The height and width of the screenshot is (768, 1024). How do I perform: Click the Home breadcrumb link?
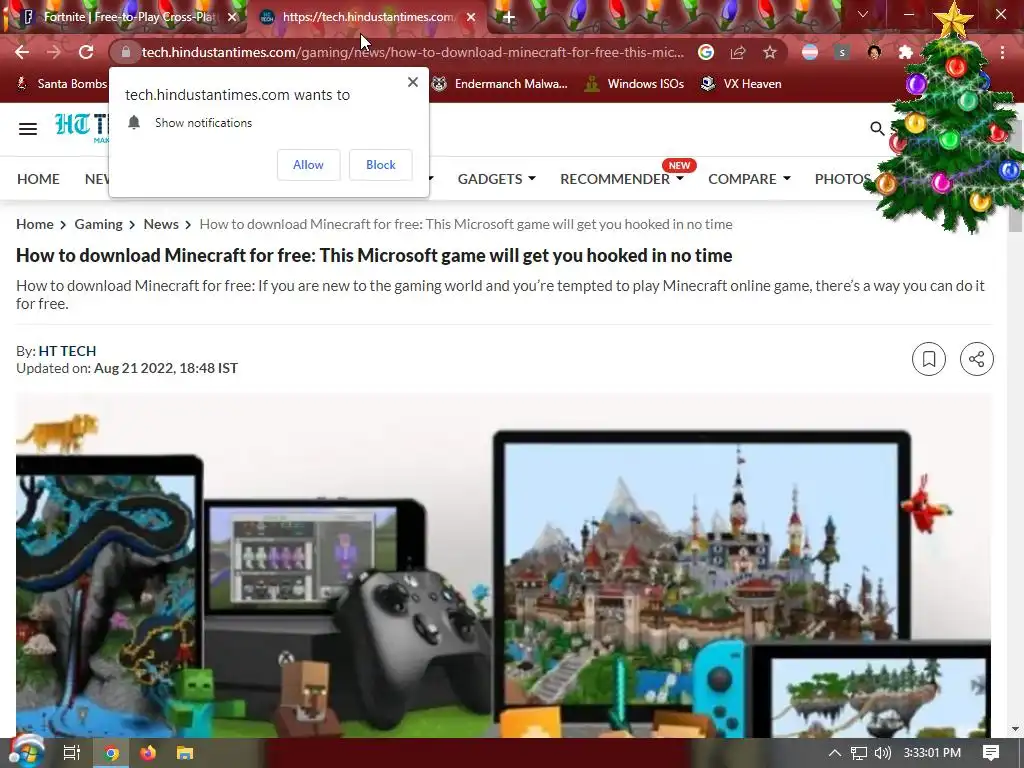click(35, 224)
